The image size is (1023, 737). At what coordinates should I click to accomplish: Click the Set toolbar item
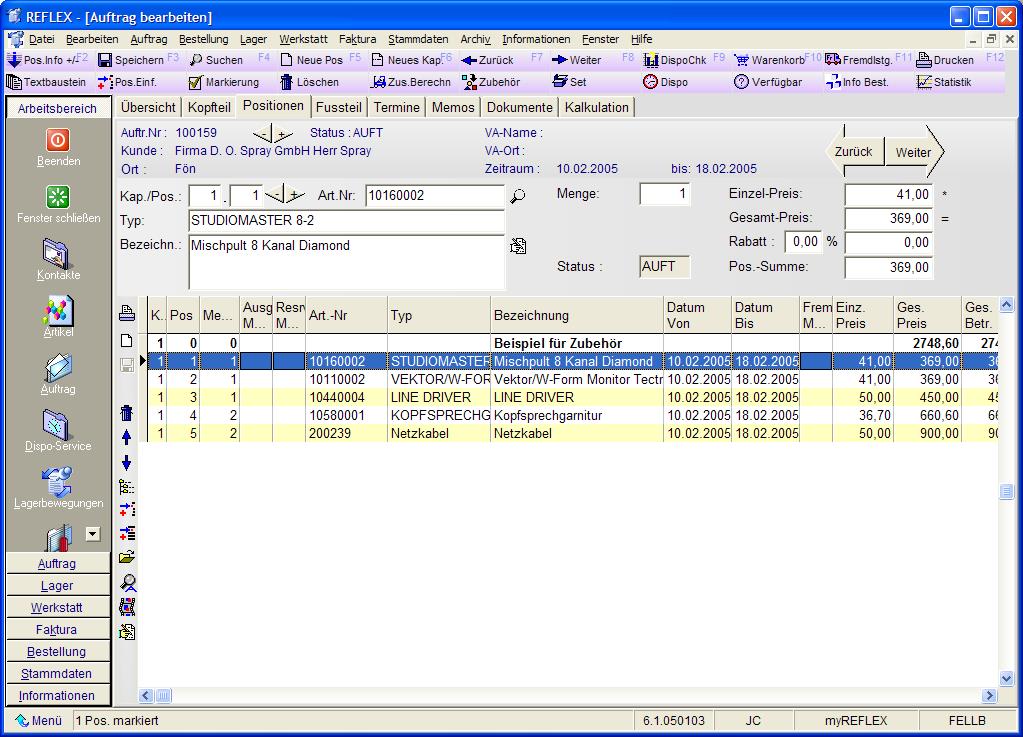(570, 82)
